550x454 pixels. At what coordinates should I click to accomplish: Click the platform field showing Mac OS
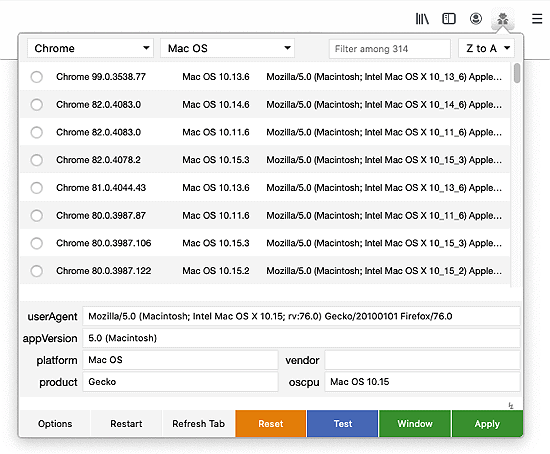180,360
